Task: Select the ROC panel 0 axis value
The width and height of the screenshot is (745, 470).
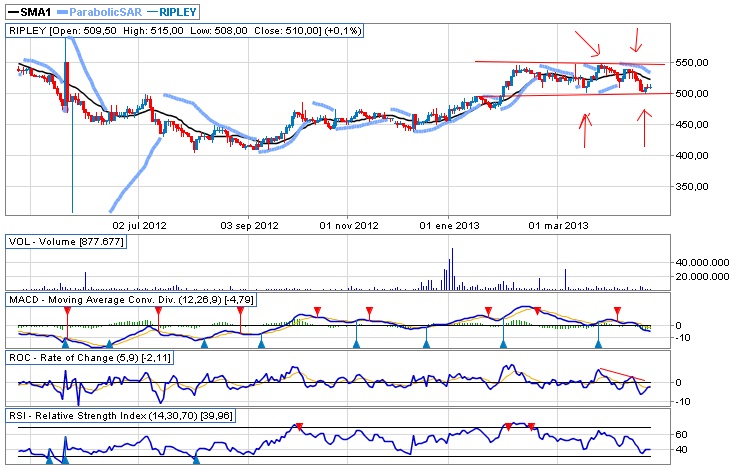Action: 678,383
